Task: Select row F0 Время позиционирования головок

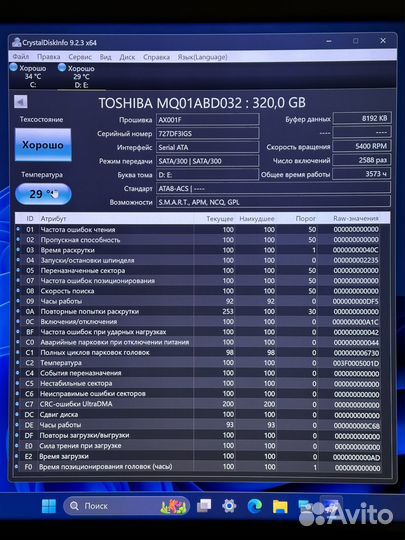Action: [x=198, y=467]
